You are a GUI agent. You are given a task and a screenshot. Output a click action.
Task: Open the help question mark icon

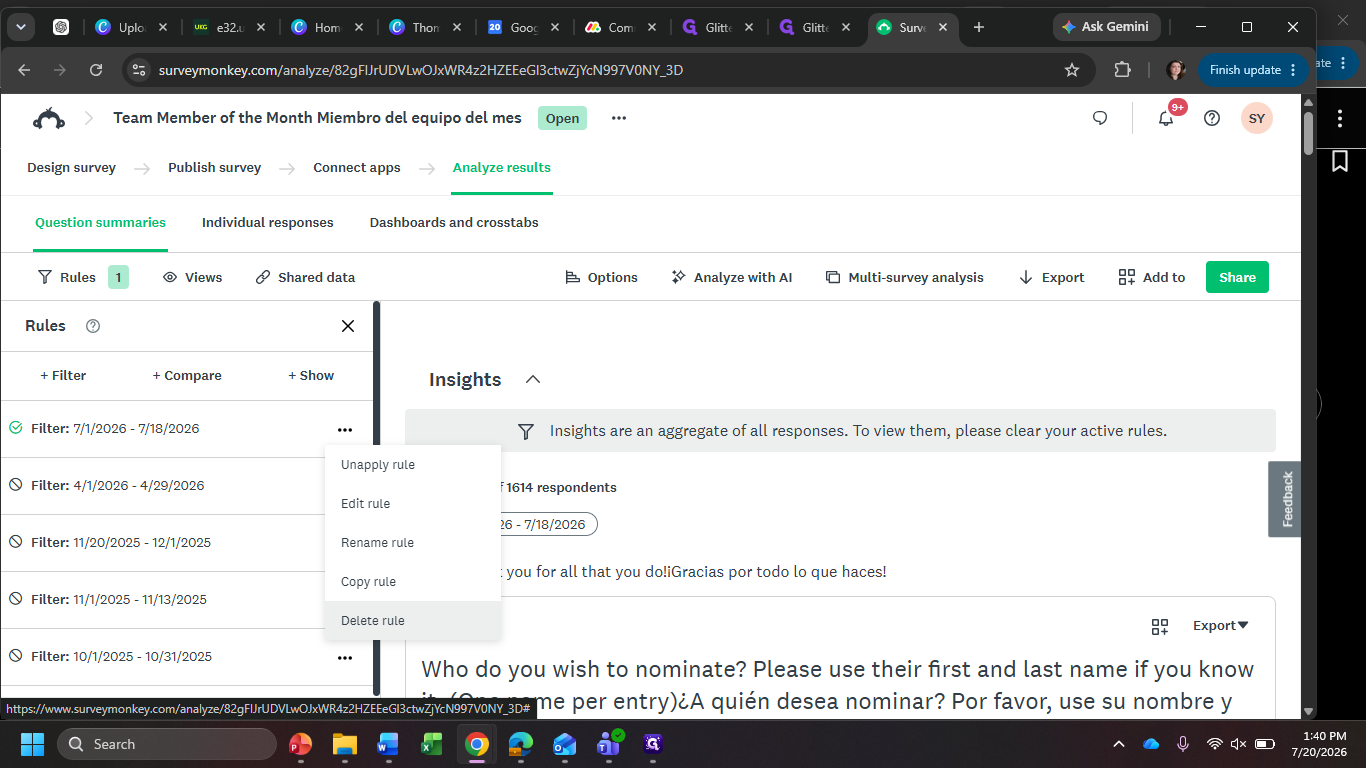[x=1212, y=118]
